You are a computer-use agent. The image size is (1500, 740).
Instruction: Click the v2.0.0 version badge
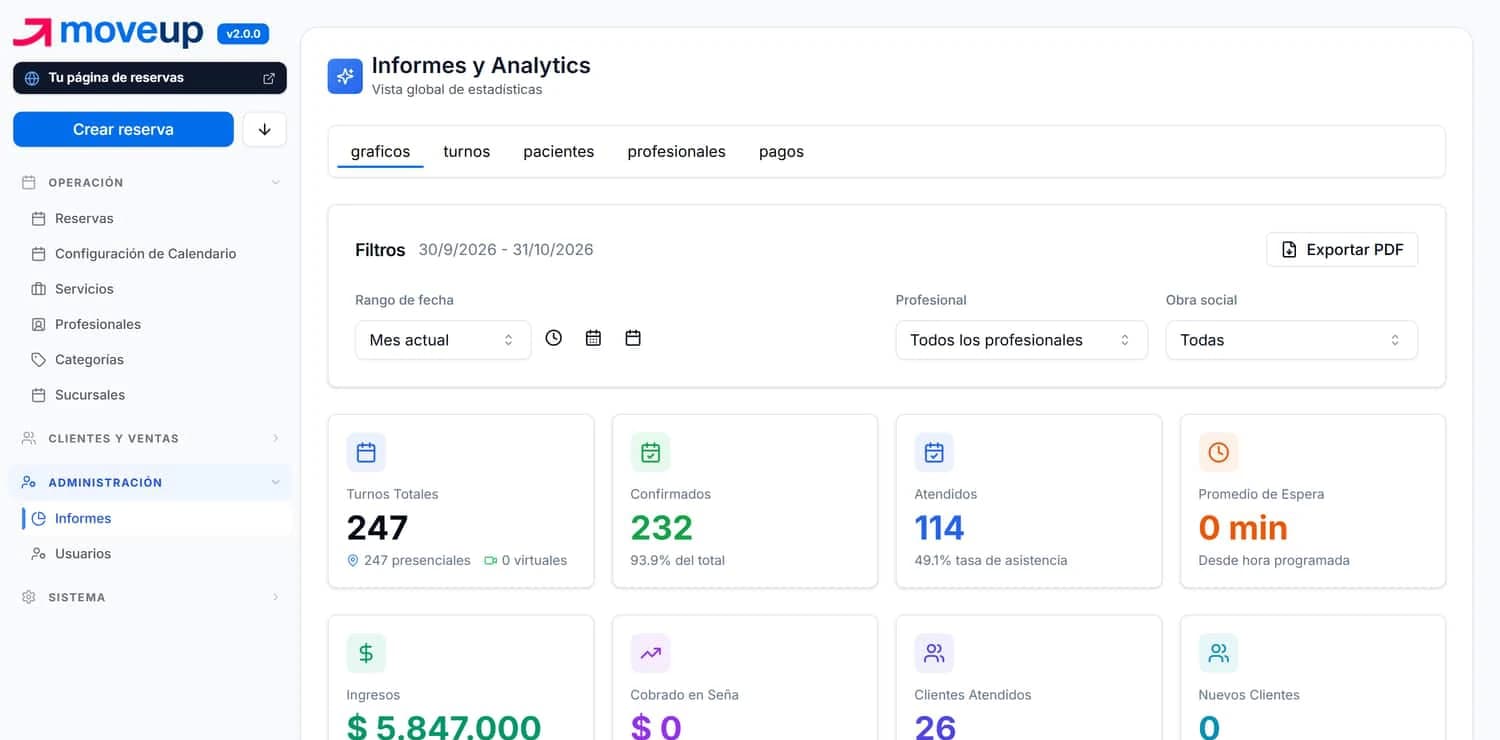243,34
